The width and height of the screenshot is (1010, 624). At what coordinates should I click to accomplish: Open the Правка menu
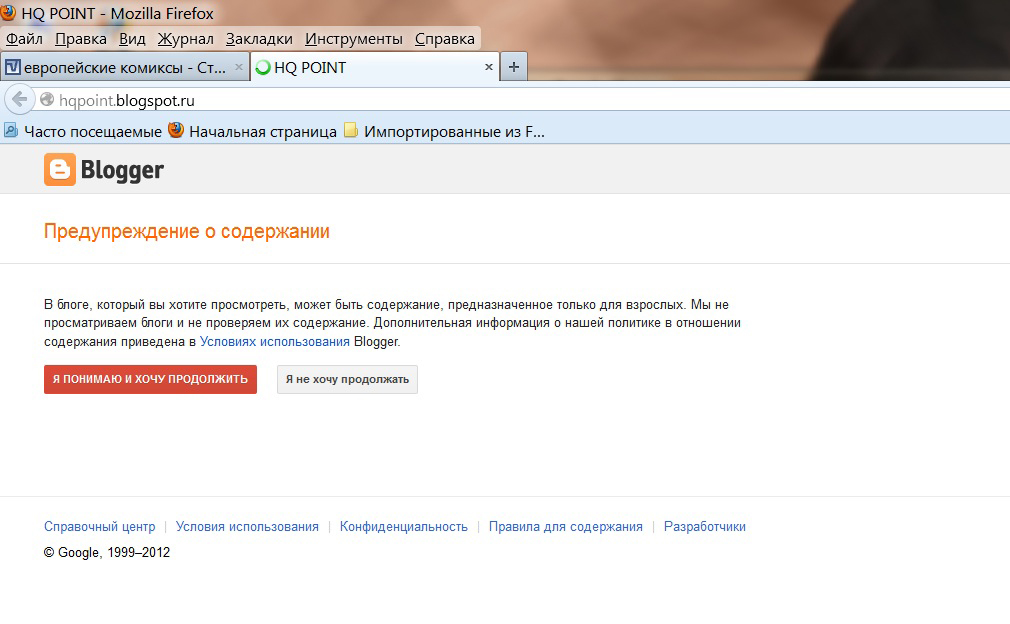coord(81,39)
